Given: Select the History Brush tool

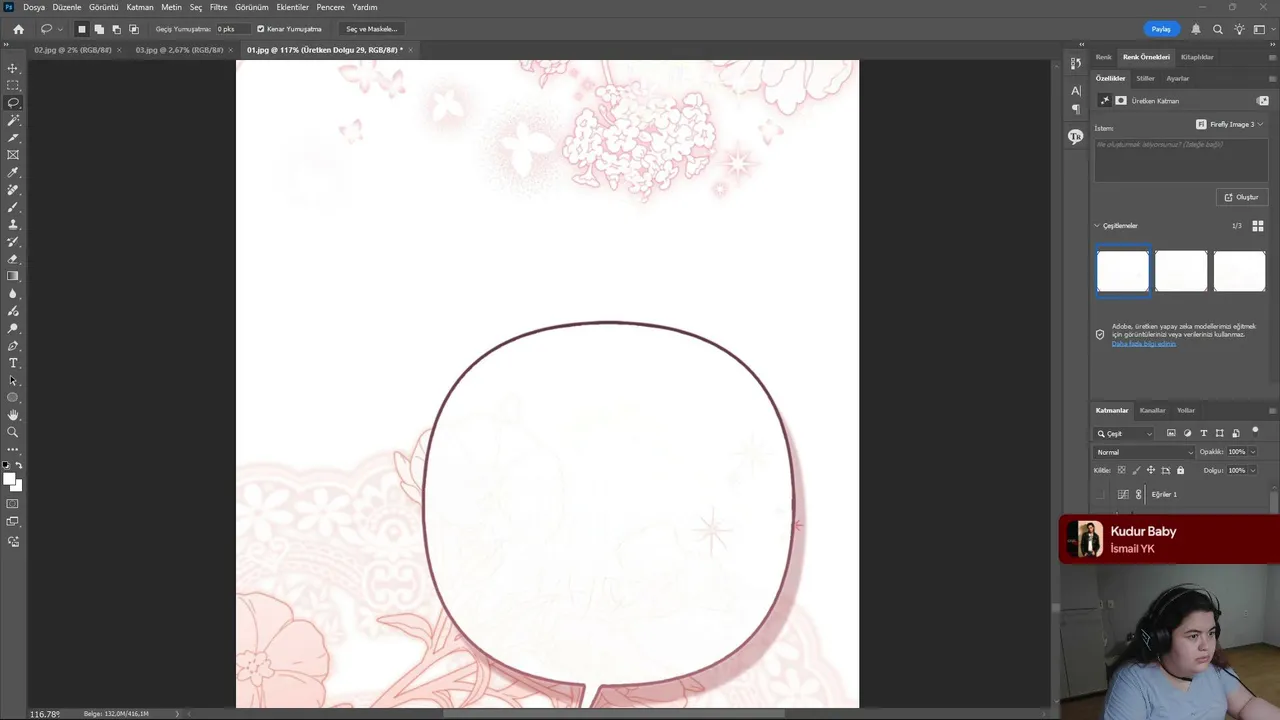Looking at the screenshot, I should pos(13,241).
